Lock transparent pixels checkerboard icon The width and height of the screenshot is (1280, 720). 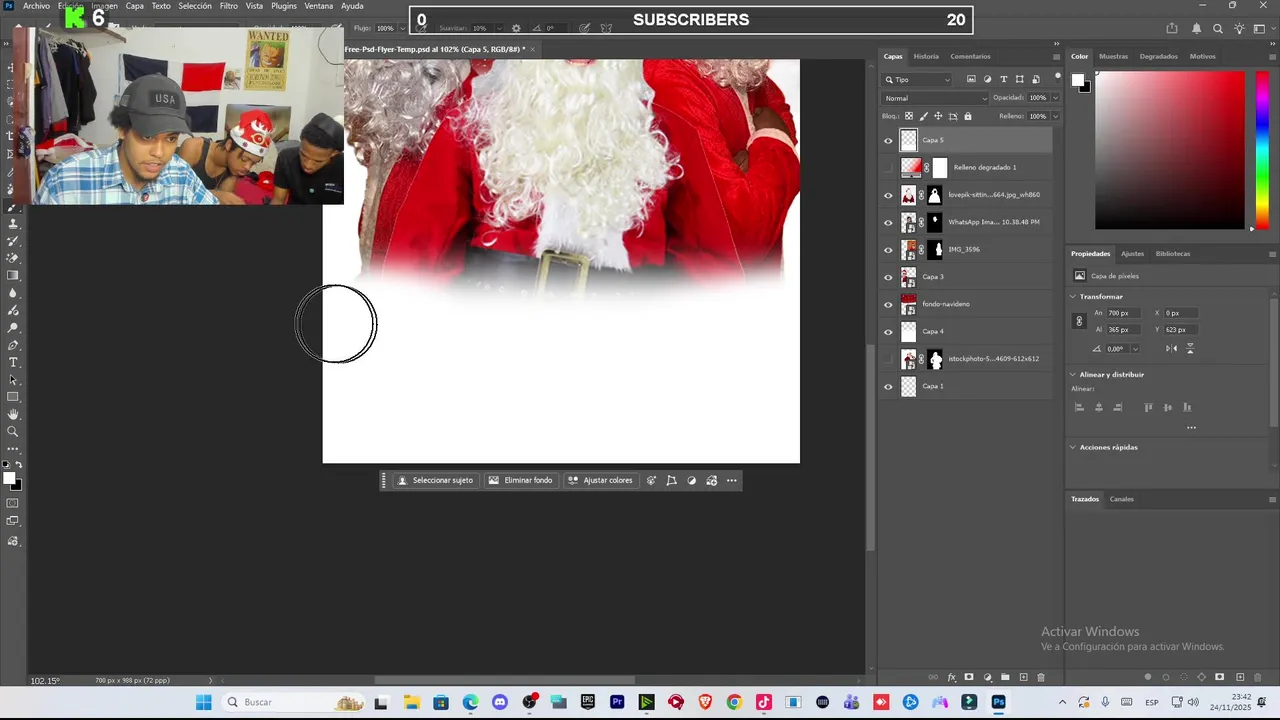pos(908,116)
